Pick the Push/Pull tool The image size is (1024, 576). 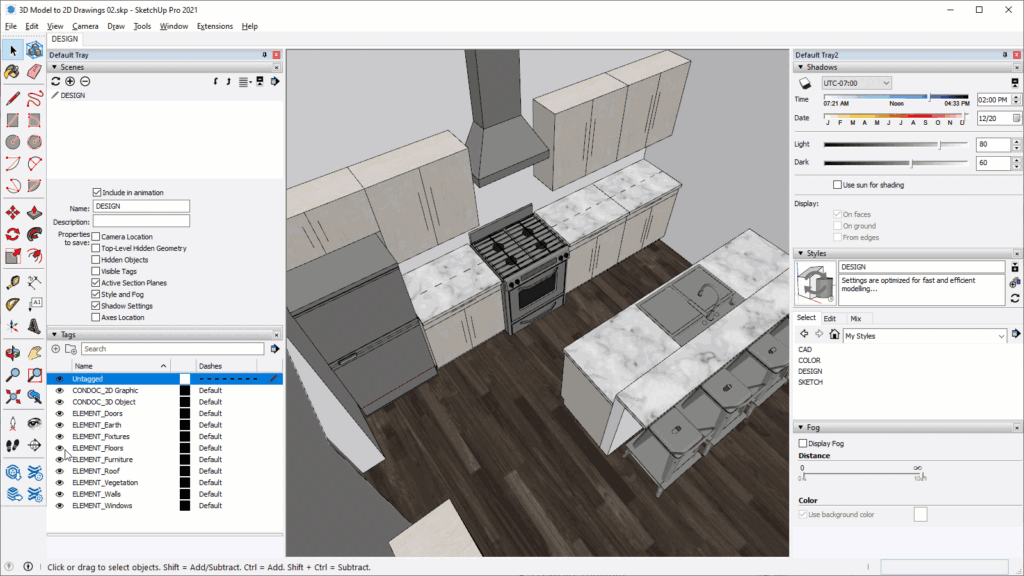pos(35,212)
